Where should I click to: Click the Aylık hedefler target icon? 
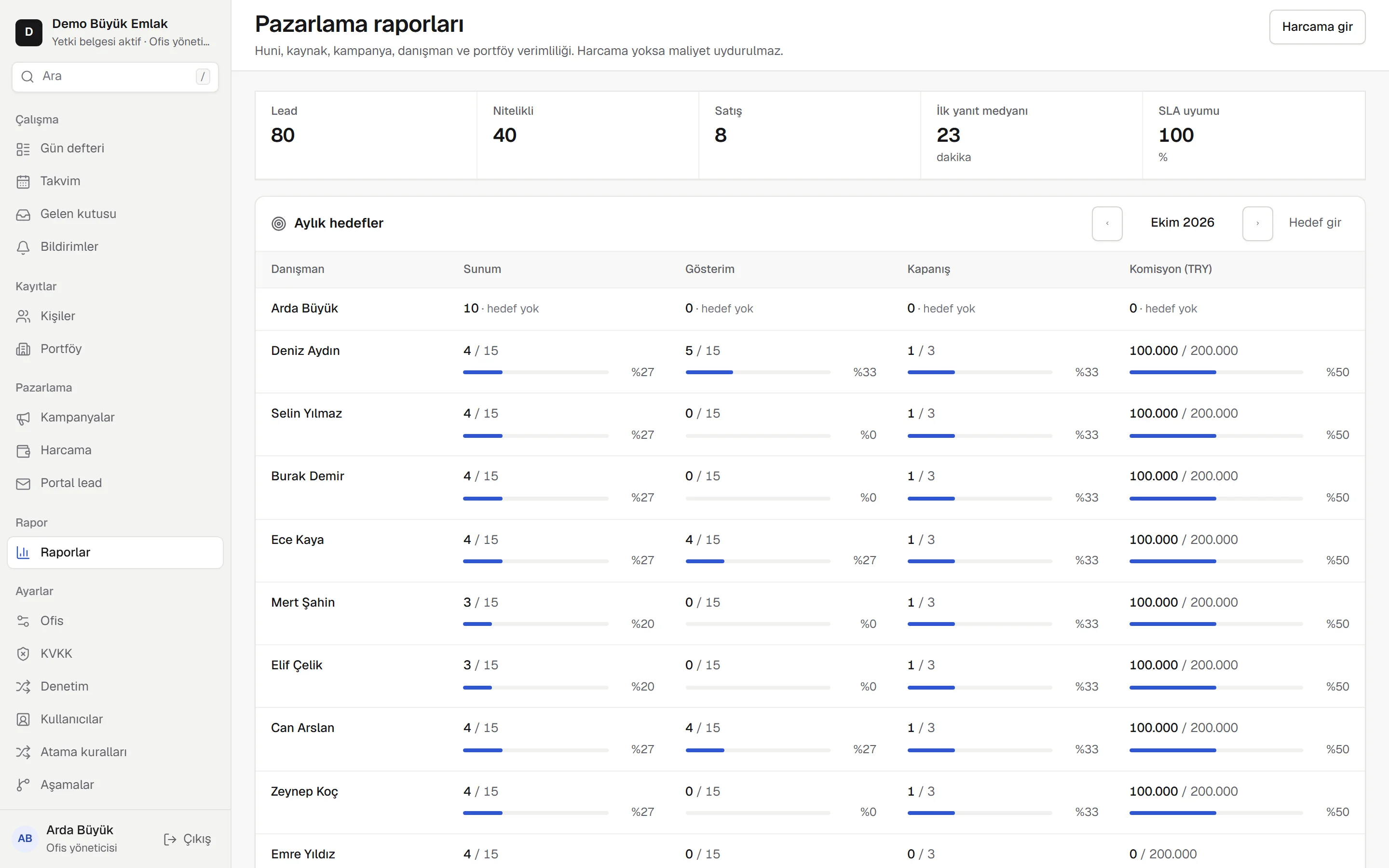click(278, 223)
